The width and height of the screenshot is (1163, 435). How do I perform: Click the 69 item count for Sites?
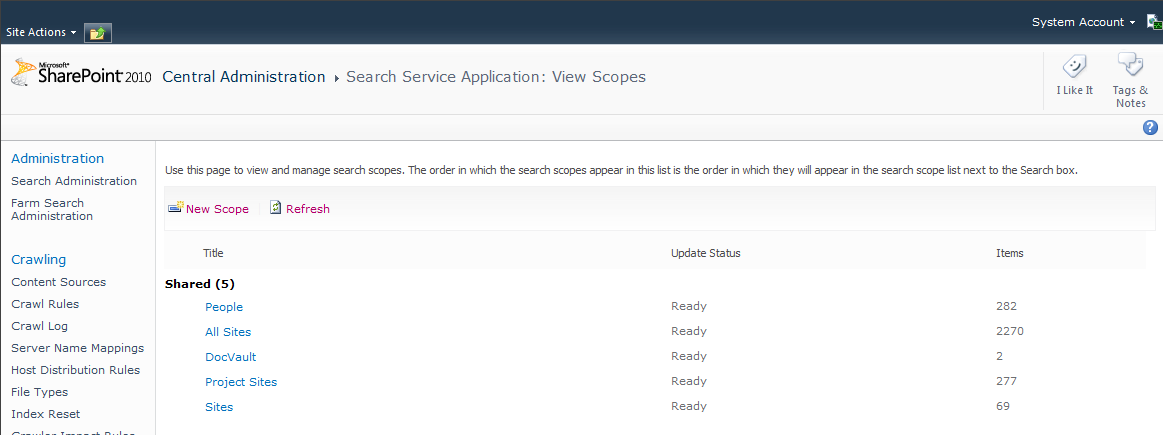pyautogui.click(x=1003, y=407)
